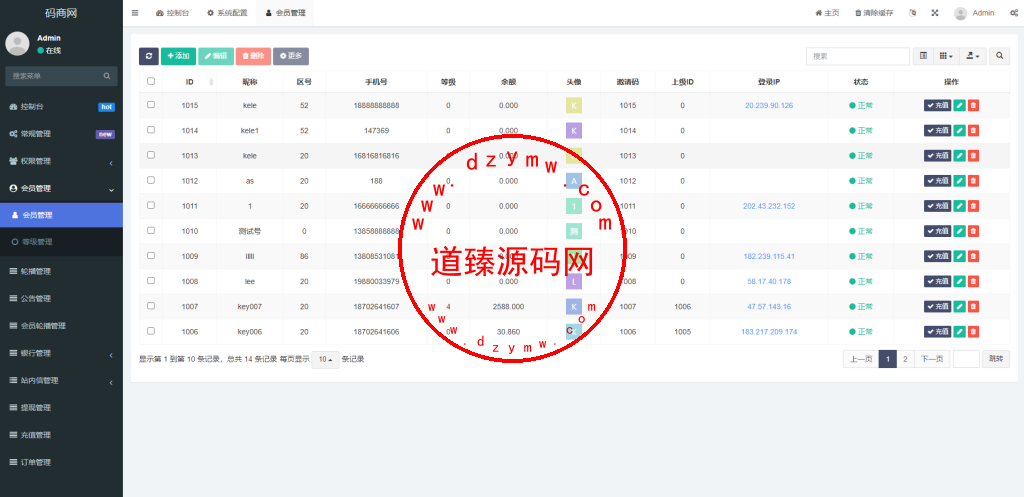Check the row checkbox for ID 1015
The width and height of the screenshot is (1024, 497).
coord(151,104)
